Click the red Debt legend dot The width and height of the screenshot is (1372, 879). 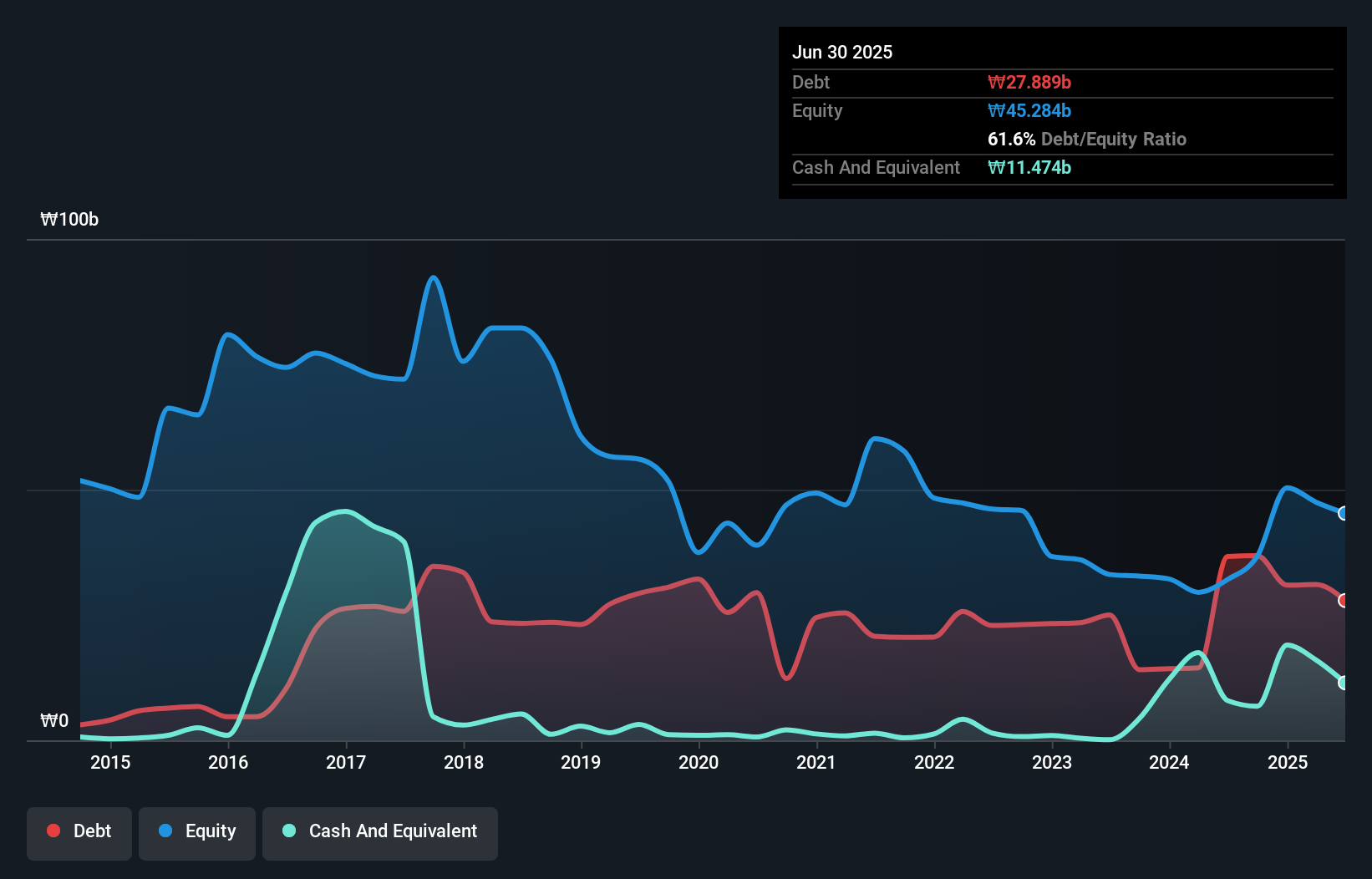tap(53, 831)
